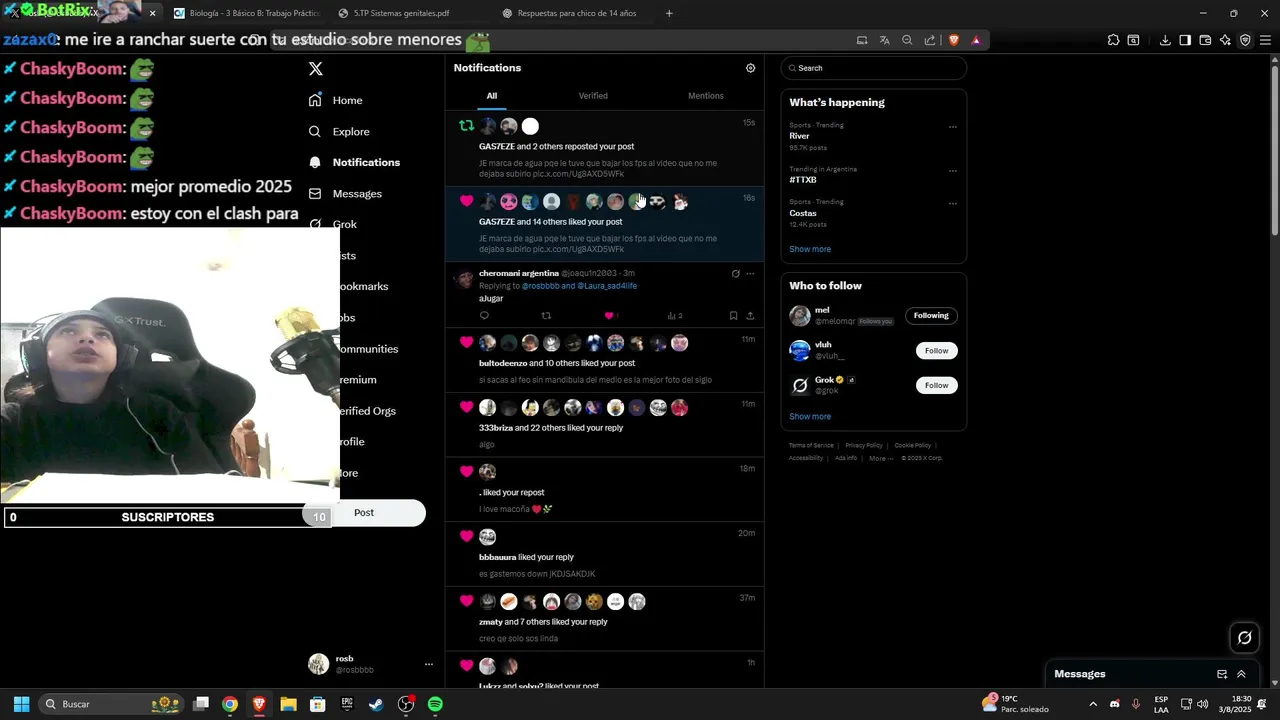Open Terms of Service link
Viewport: 1280px width, 720px height.
[811, 445]
